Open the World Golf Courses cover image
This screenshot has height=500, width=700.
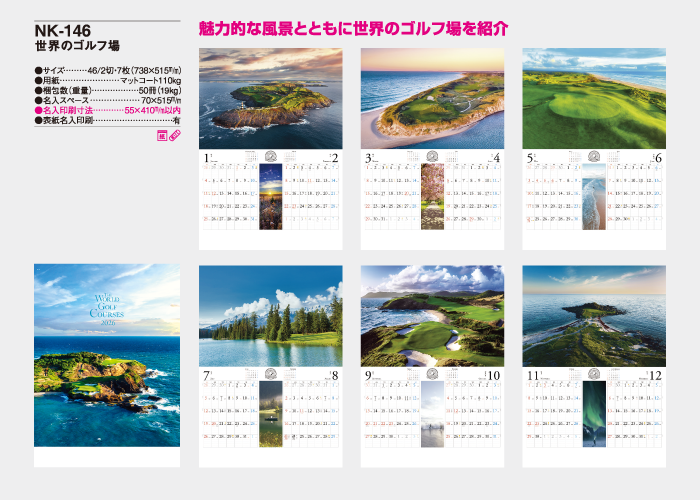tap(107, 355)
